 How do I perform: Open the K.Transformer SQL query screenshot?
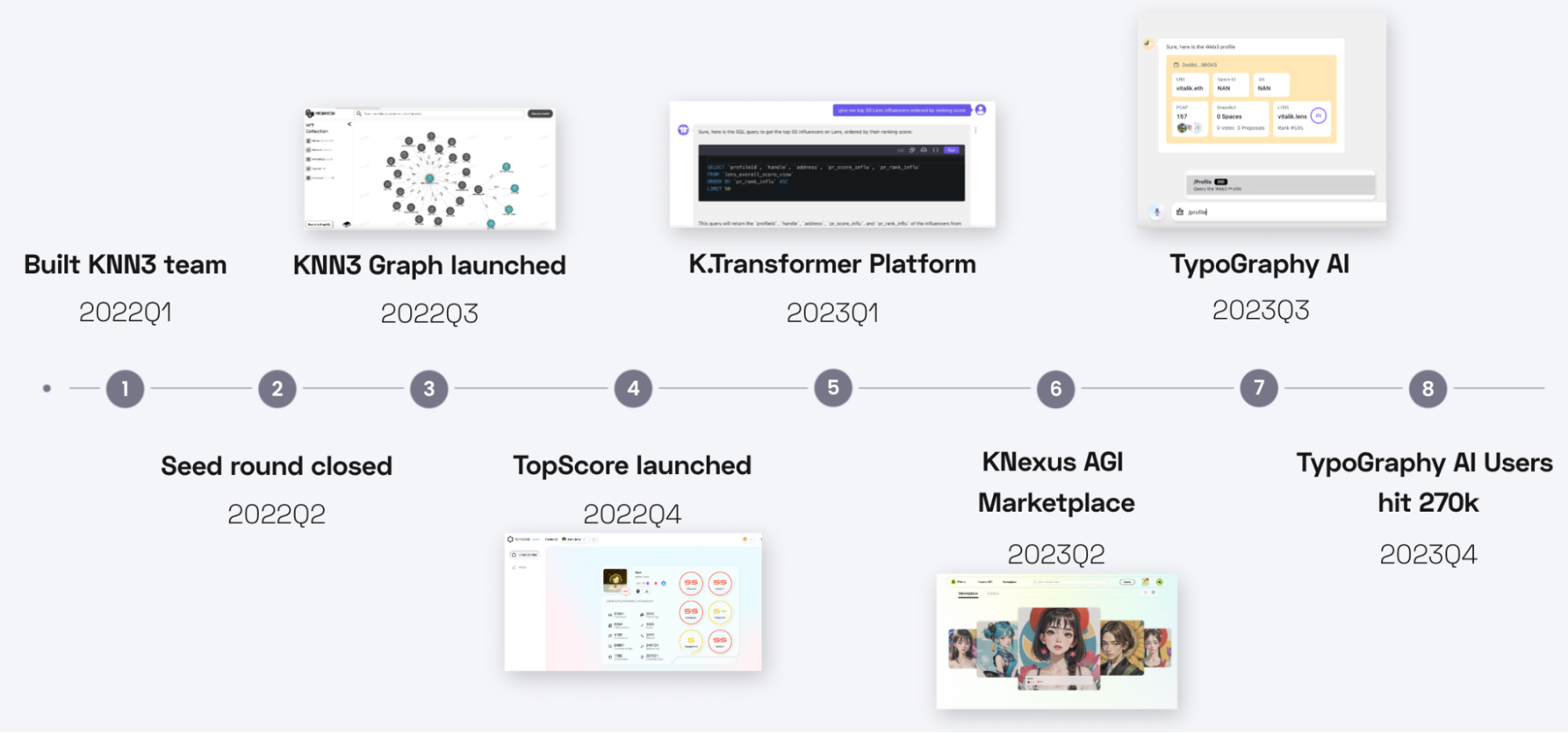coord(832,164)
